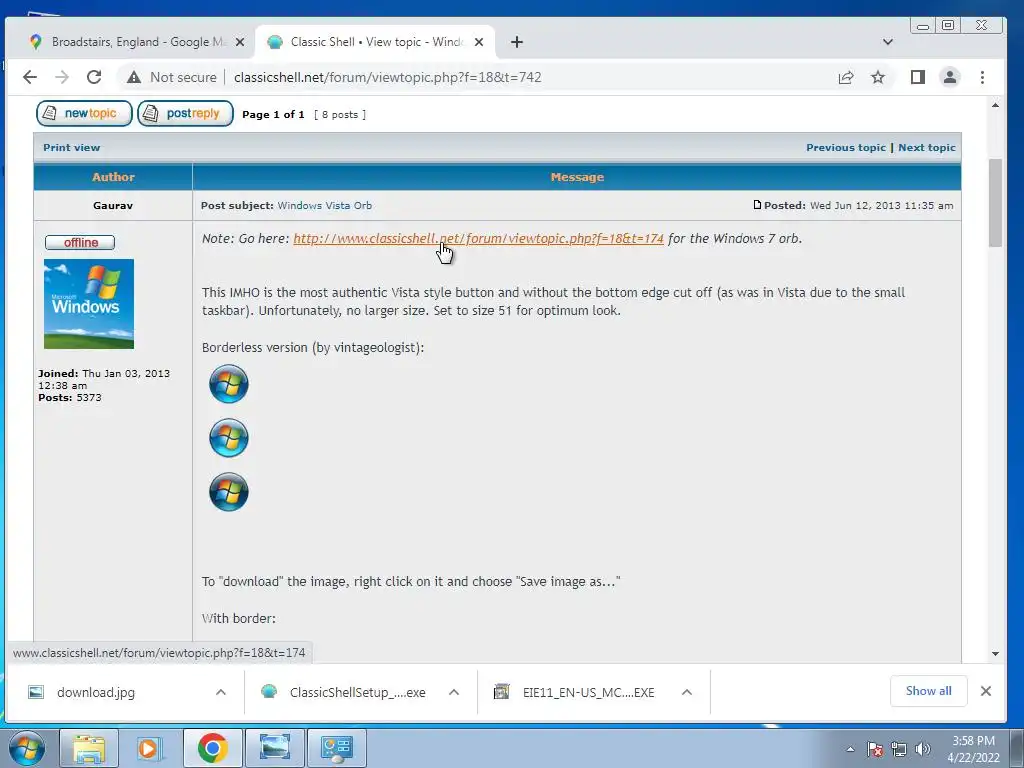Select the Classic Shell View topic tab

tap(375, 42)
